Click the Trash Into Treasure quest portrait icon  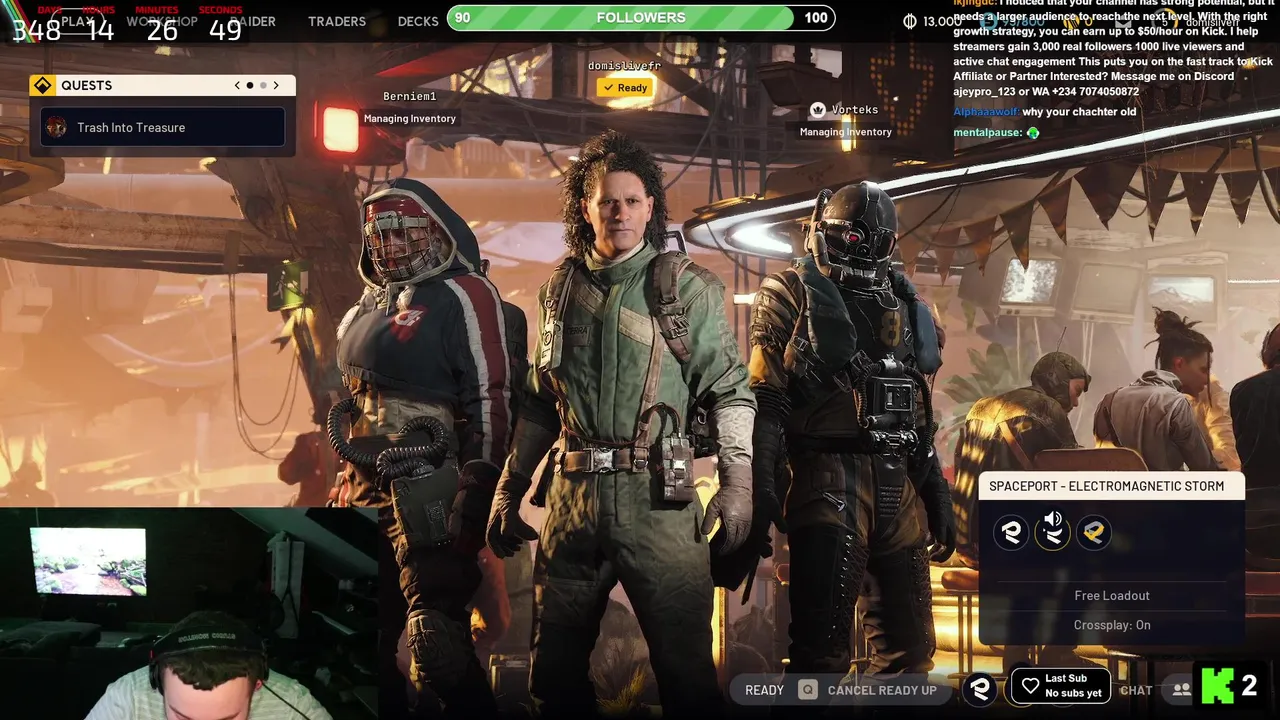57,127
